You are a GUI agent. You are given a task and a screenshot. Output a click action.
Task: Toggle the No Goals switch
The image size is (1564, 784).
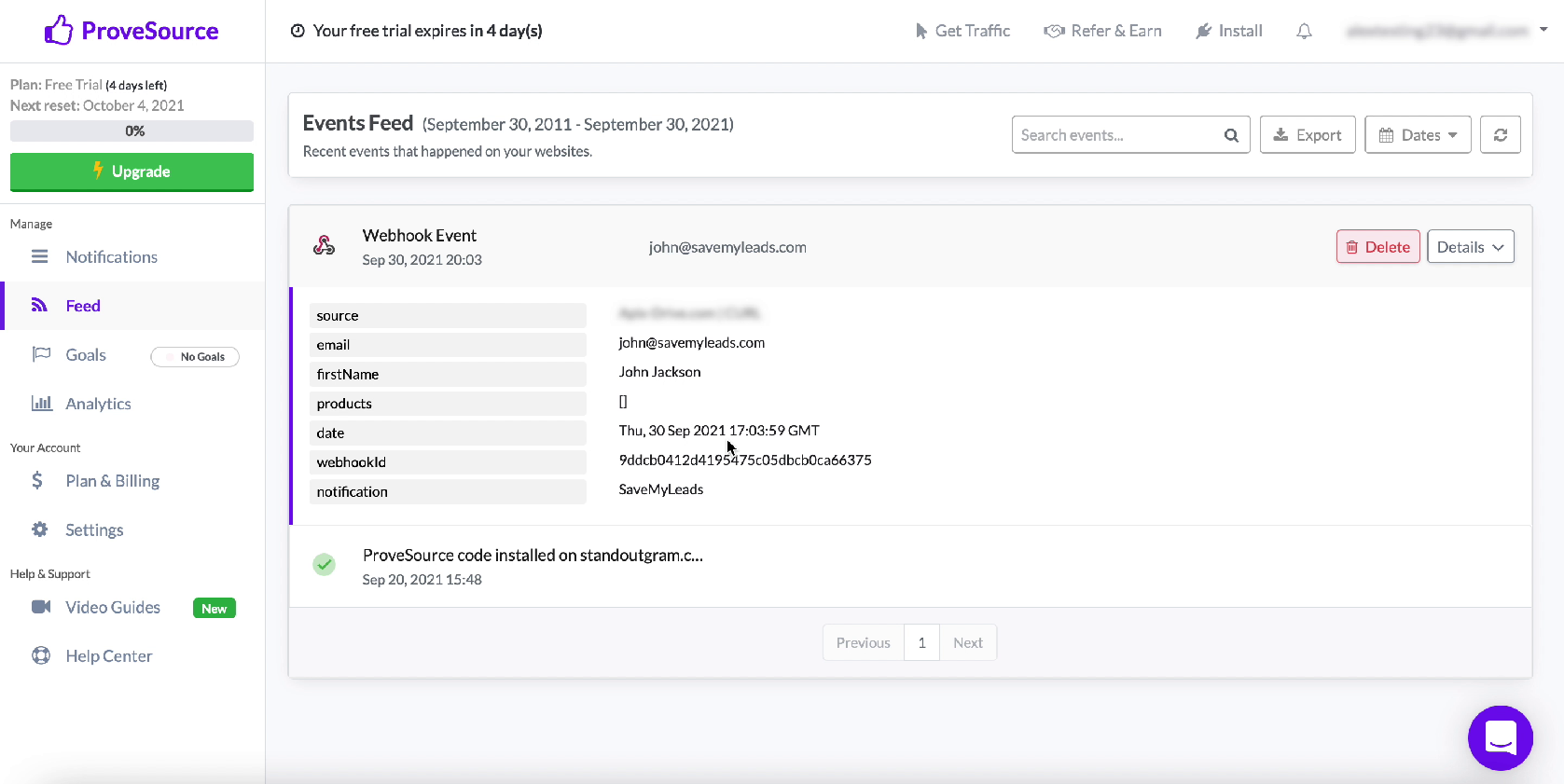click(195, 357)
